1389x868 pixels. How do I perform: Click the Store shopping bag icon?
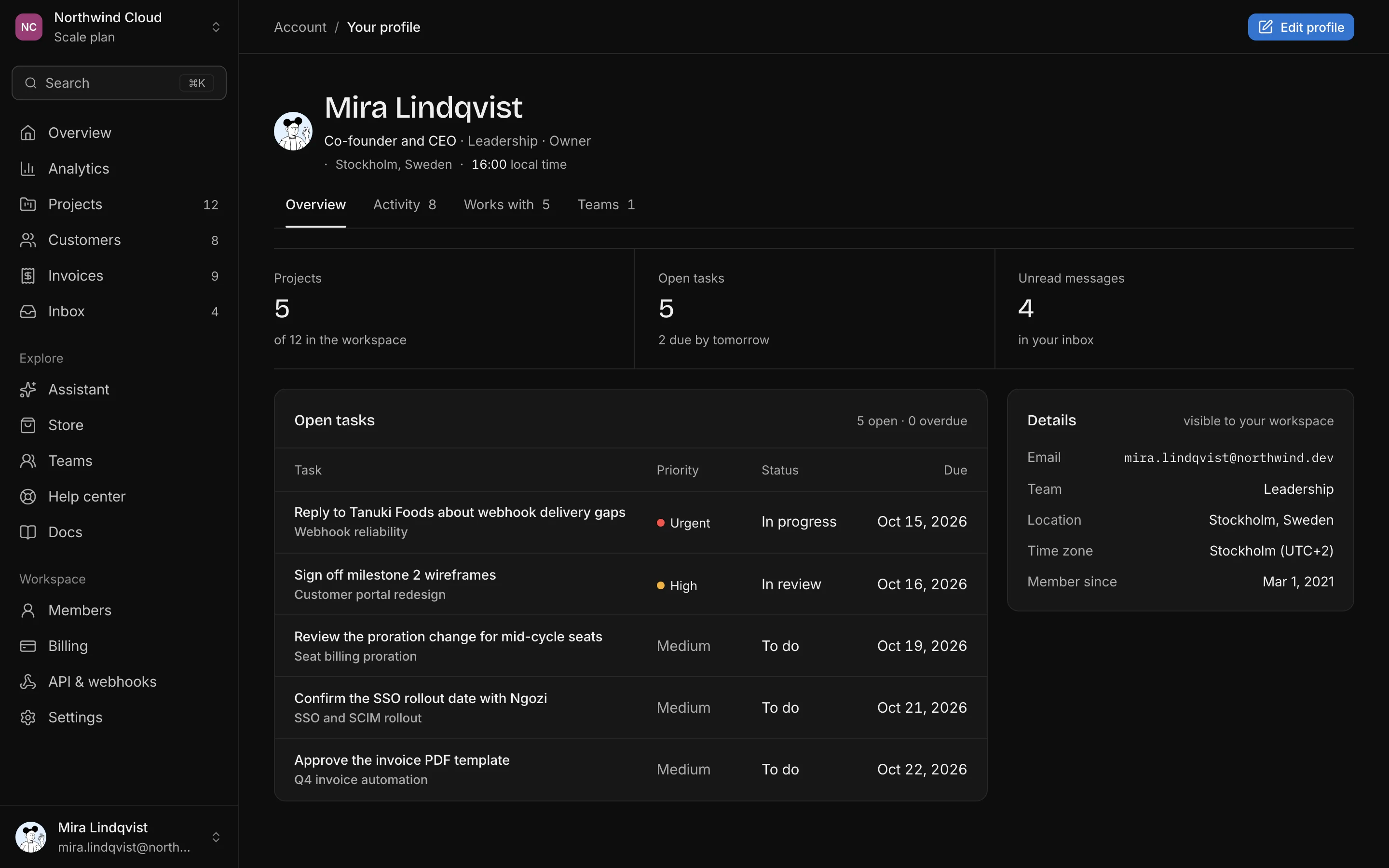tap(27, 425)
